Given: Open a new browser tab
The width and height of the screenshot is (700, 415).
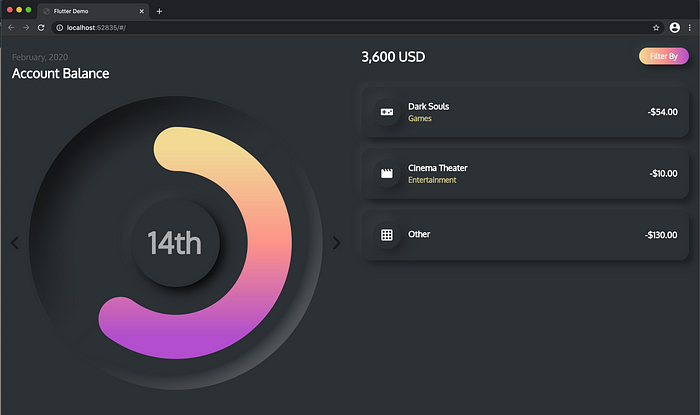Looking at the screenshot, I should point(159,11).
